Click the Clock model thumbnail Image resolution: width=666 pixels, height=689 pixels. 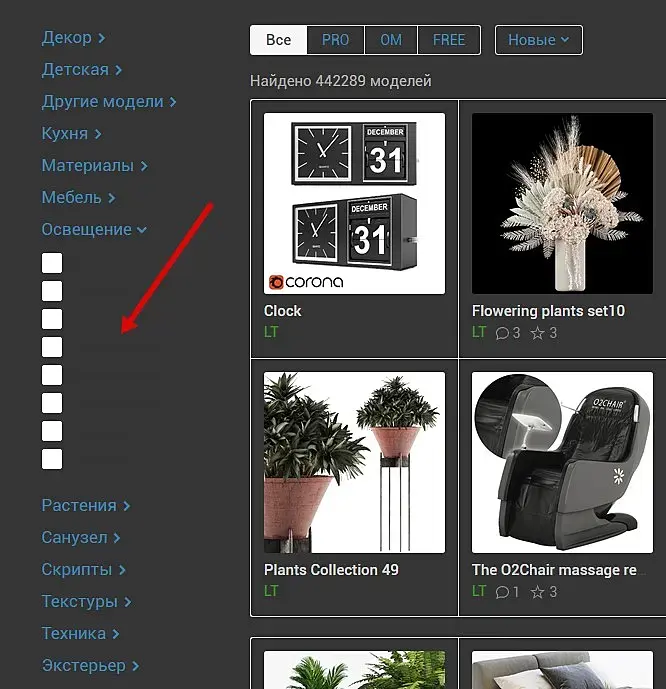pos(354,203)
